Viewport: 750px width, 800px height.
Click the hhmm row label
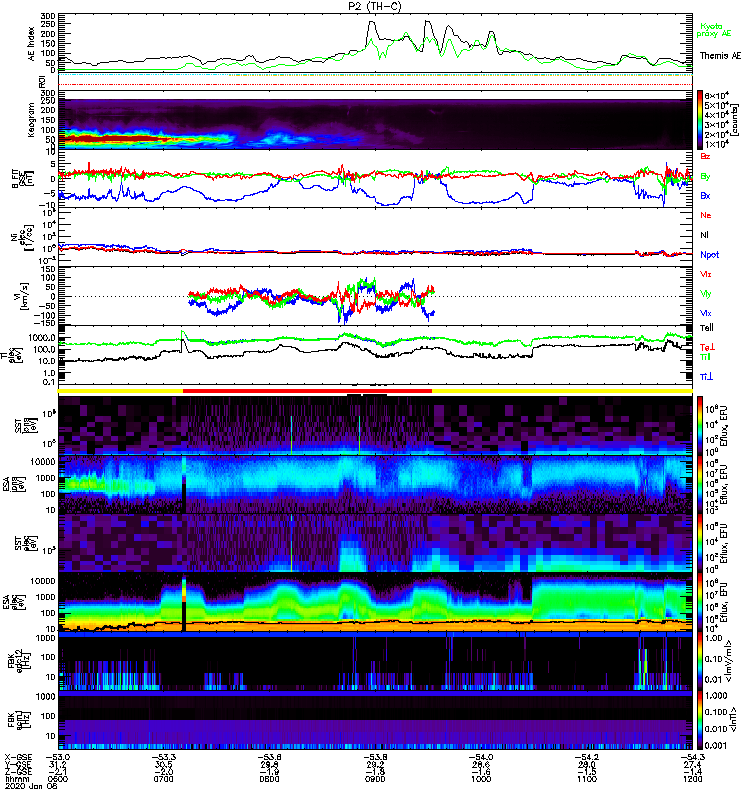[15, 779]
